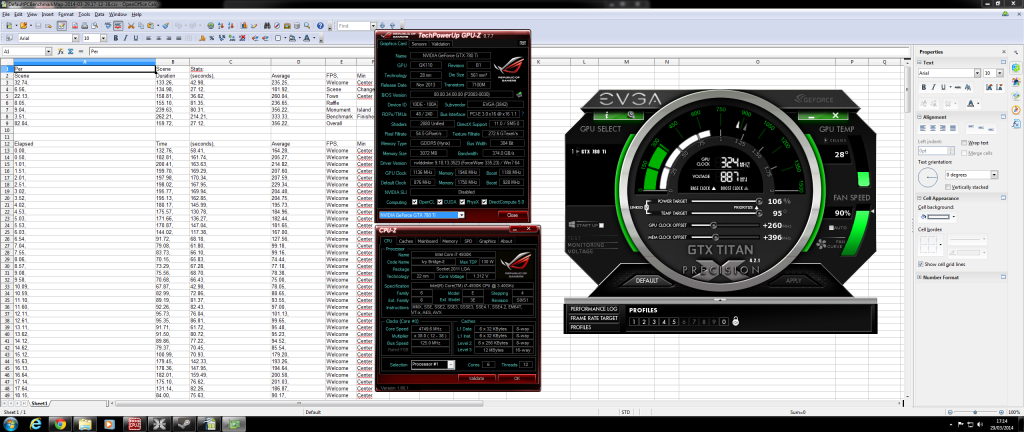
Task: Click Sort Ascending icon in Calc toolbar
Action: [x=221, y=25]
